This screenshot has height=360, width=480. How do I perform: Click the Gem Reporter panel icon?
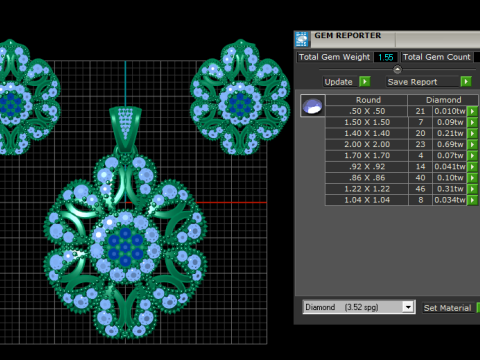[302, 39]
